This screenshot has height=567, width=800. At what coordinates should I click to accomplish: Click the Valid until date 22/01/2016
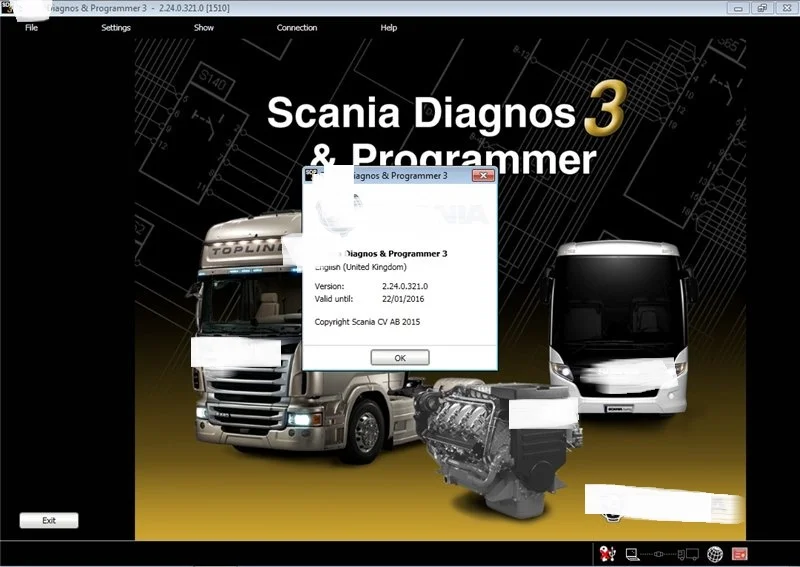tap(403, 299)
